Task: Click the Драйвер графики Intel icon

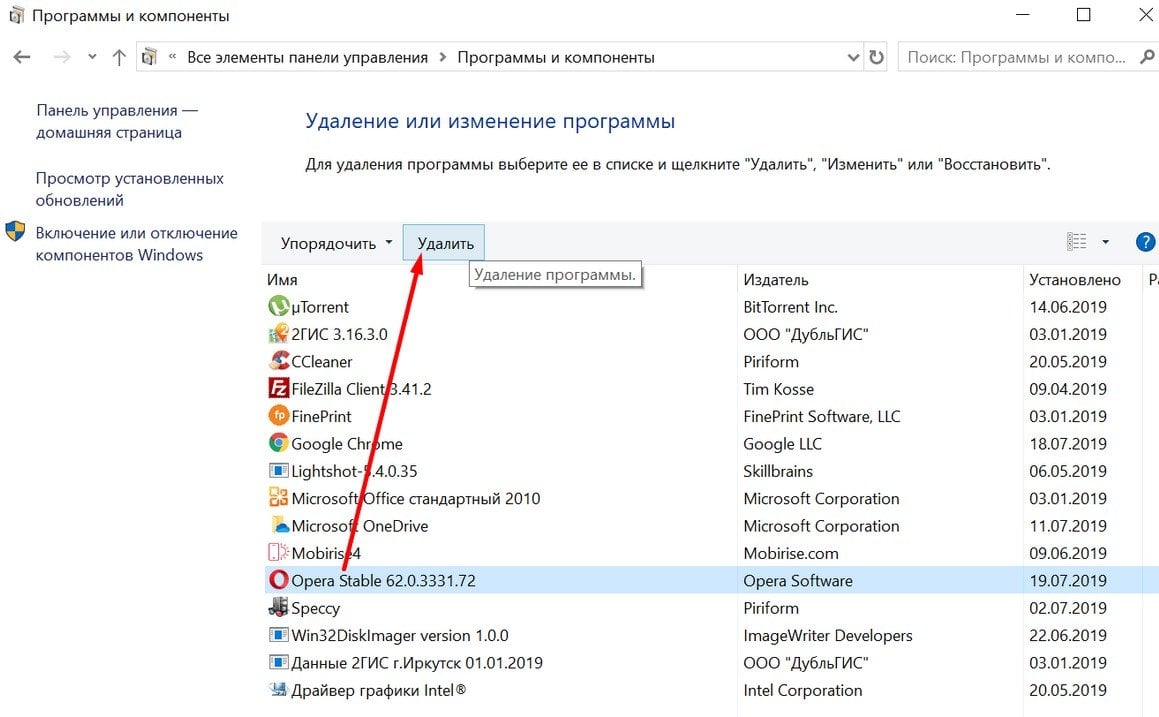Action: [x=278, y=689]
